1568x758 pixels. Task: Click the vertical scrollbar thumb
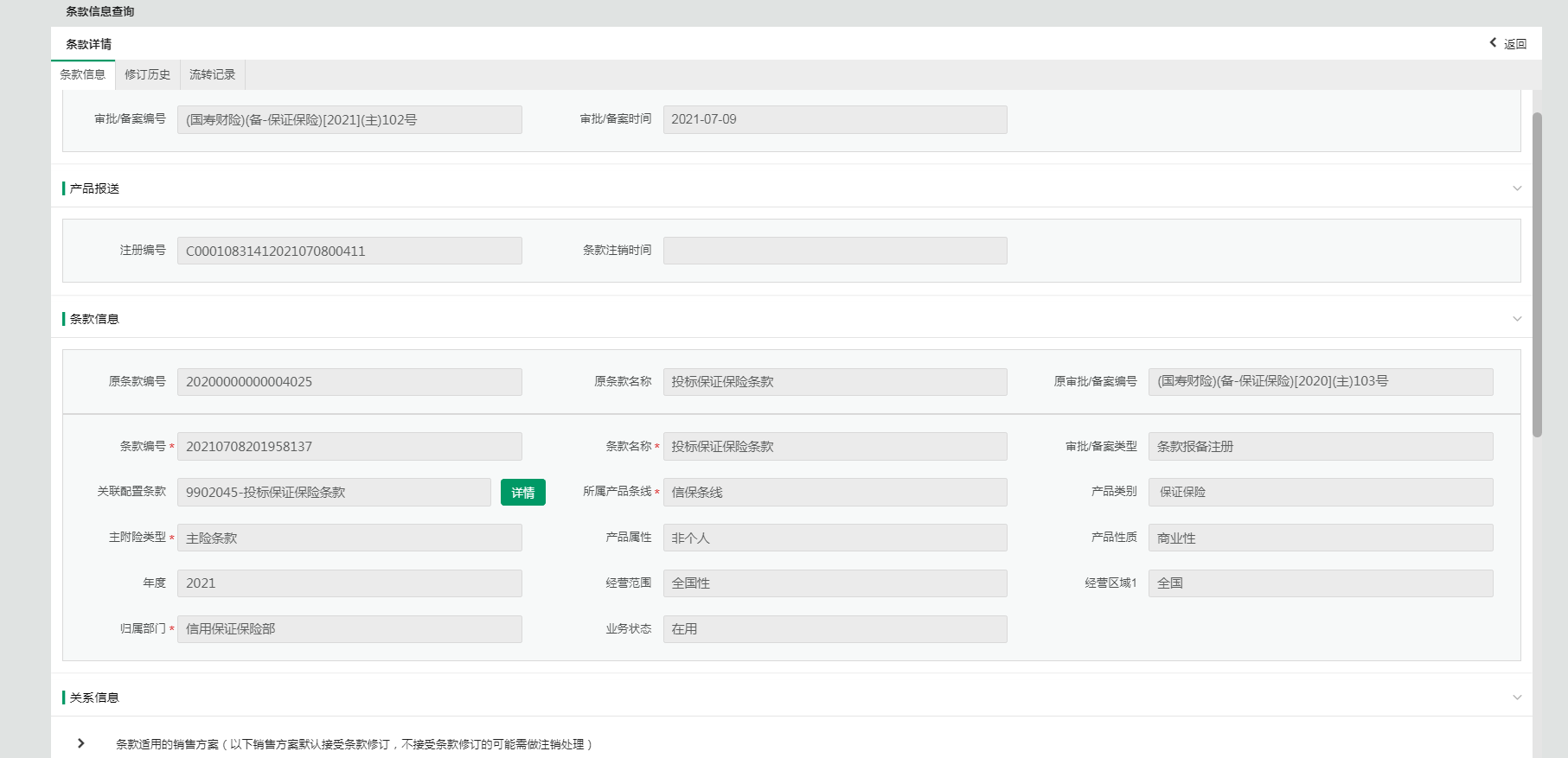1537,273
